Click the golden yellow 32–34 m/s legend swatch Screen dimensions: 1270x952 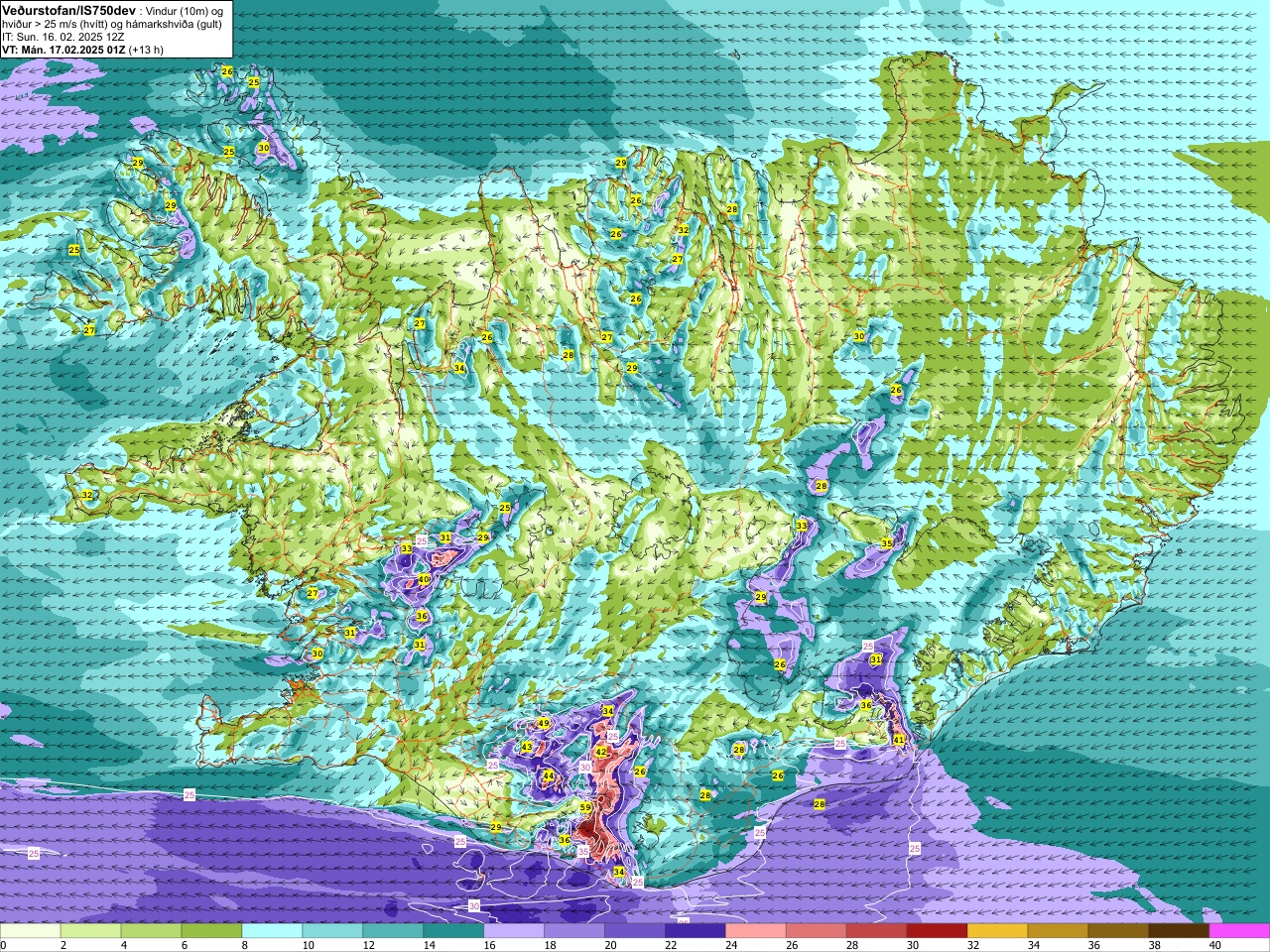point(998,931)
